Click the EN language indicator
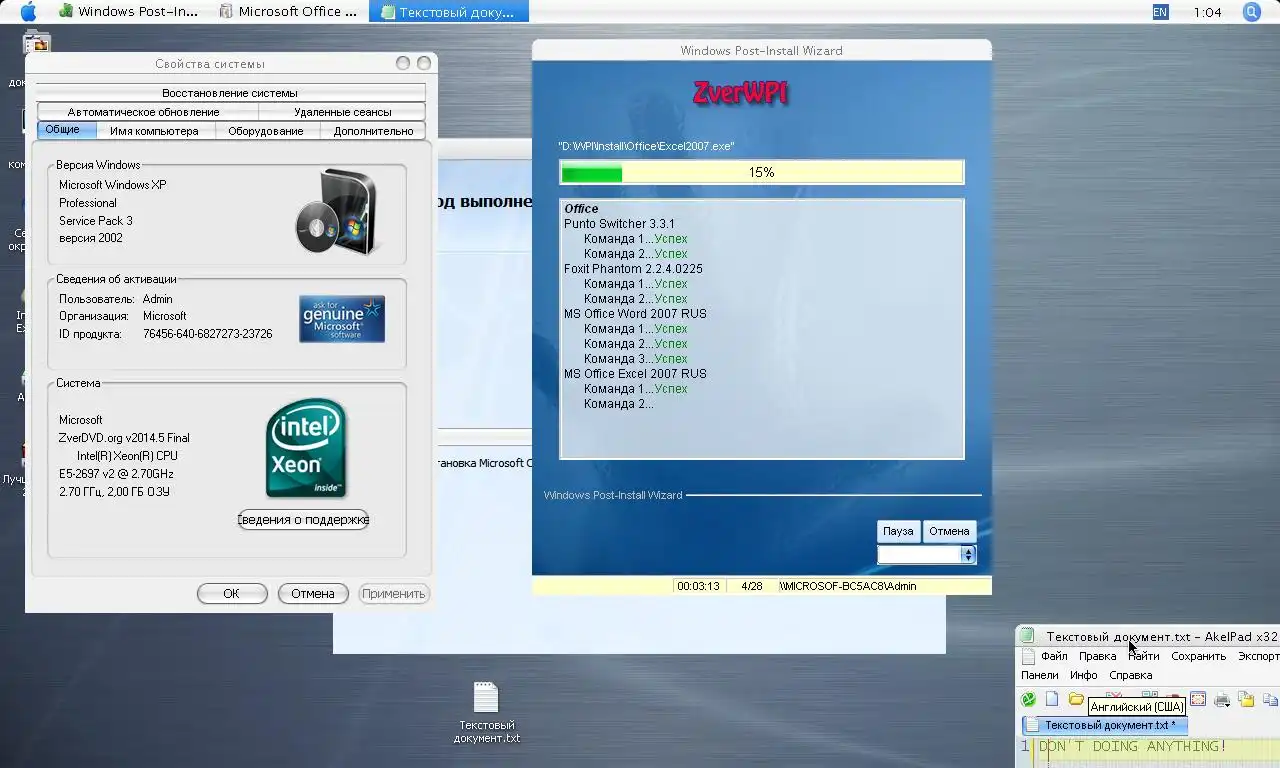Screen dimensions: 1280x768 pyautogui.click(x=1160, y=12)
